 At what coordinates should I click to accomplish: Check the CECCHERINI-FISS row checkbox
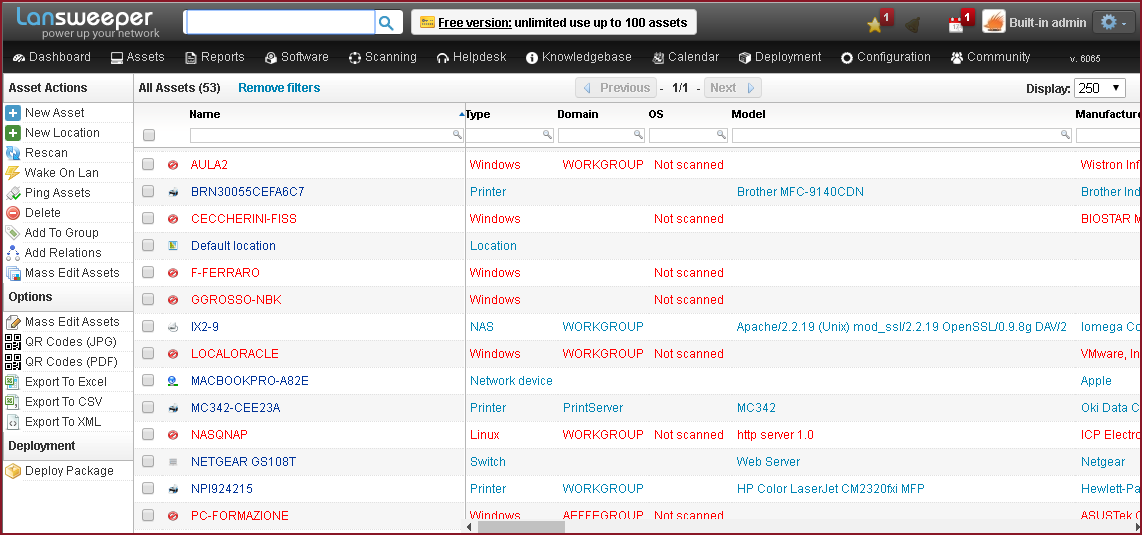148,218
